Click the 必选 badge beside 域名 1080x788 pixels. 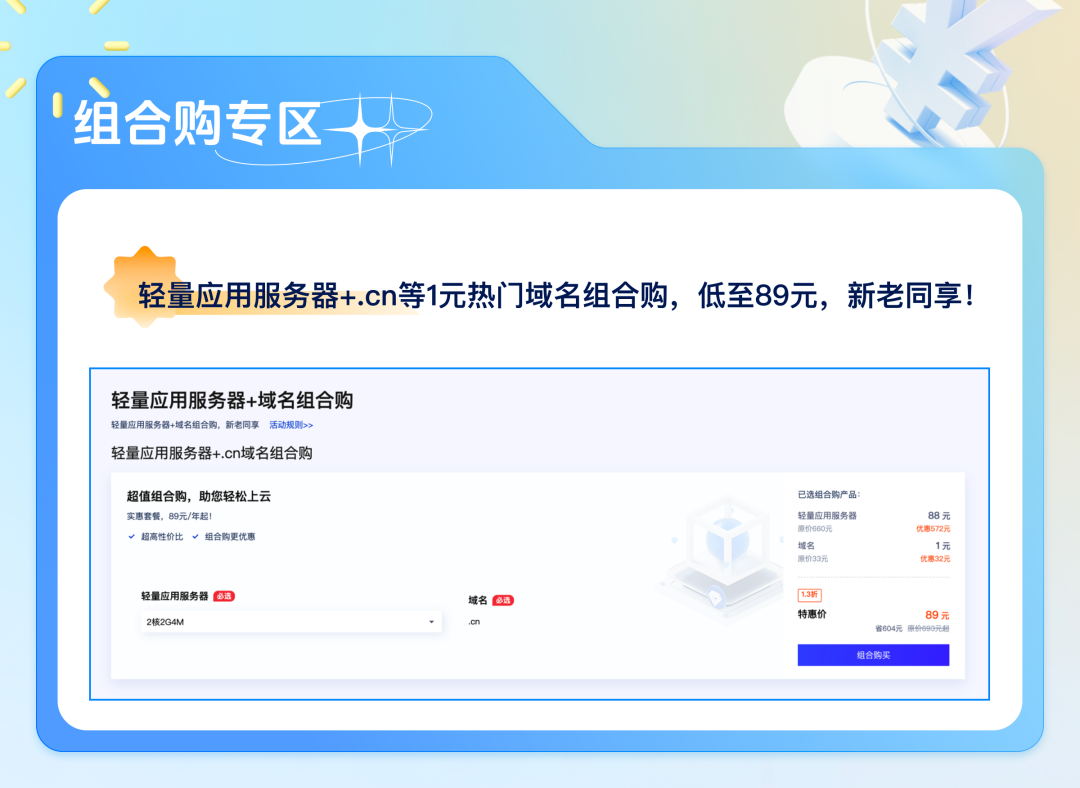(x=503, y=601)
